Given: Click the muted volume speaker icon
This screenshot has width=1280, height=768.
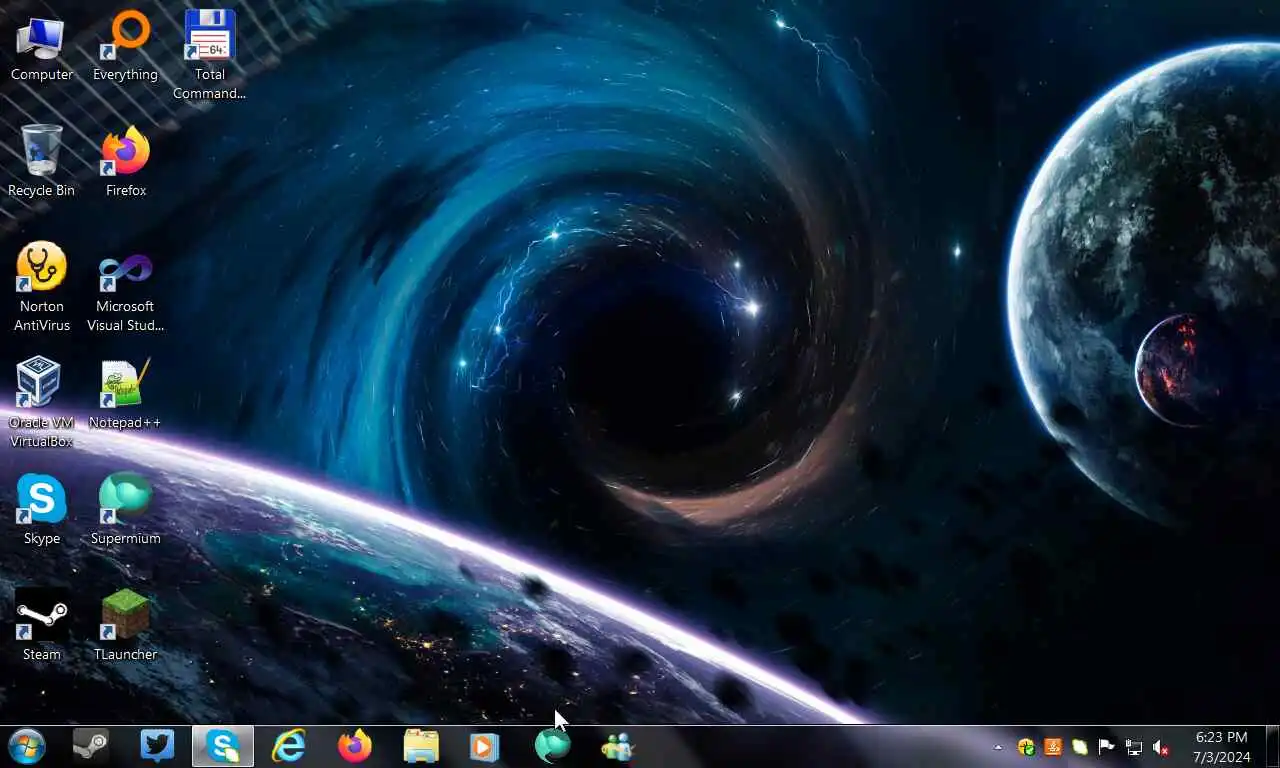Looking at the screenshot, I should point(1161,747).
